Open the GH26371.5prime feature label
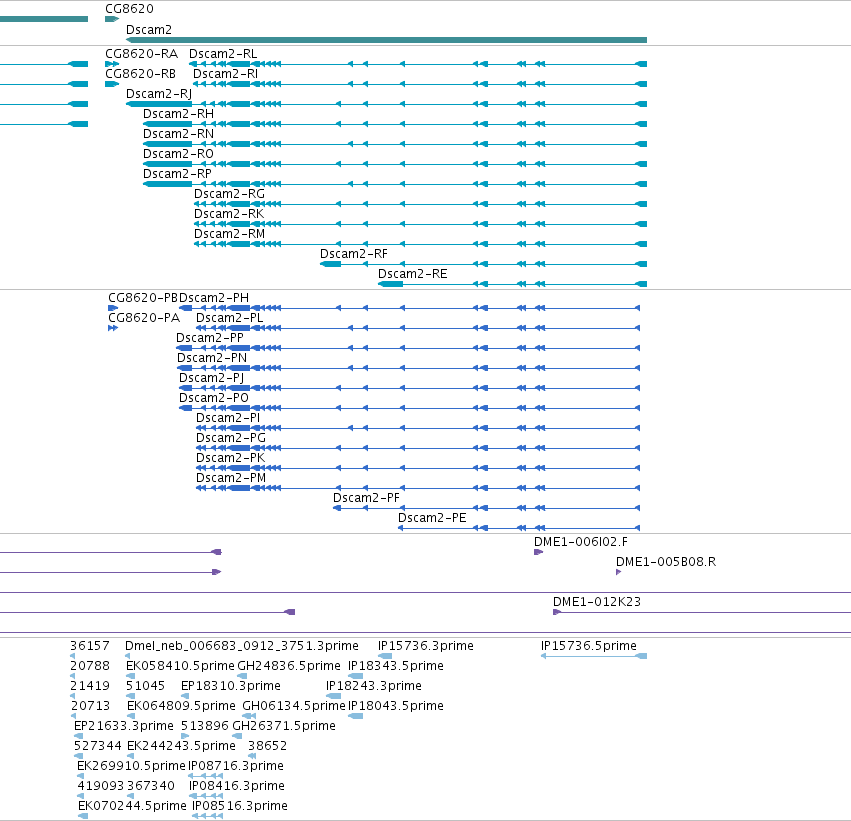The image size is (851, 821). [284, 727]
